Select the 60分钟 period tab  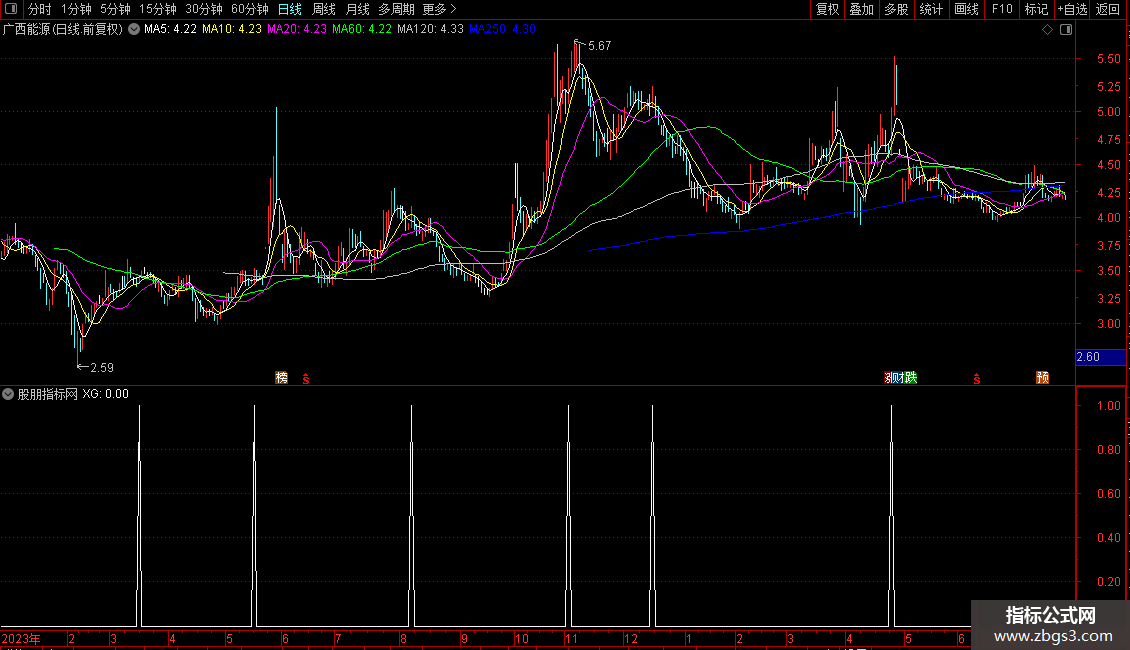point(250,9)
